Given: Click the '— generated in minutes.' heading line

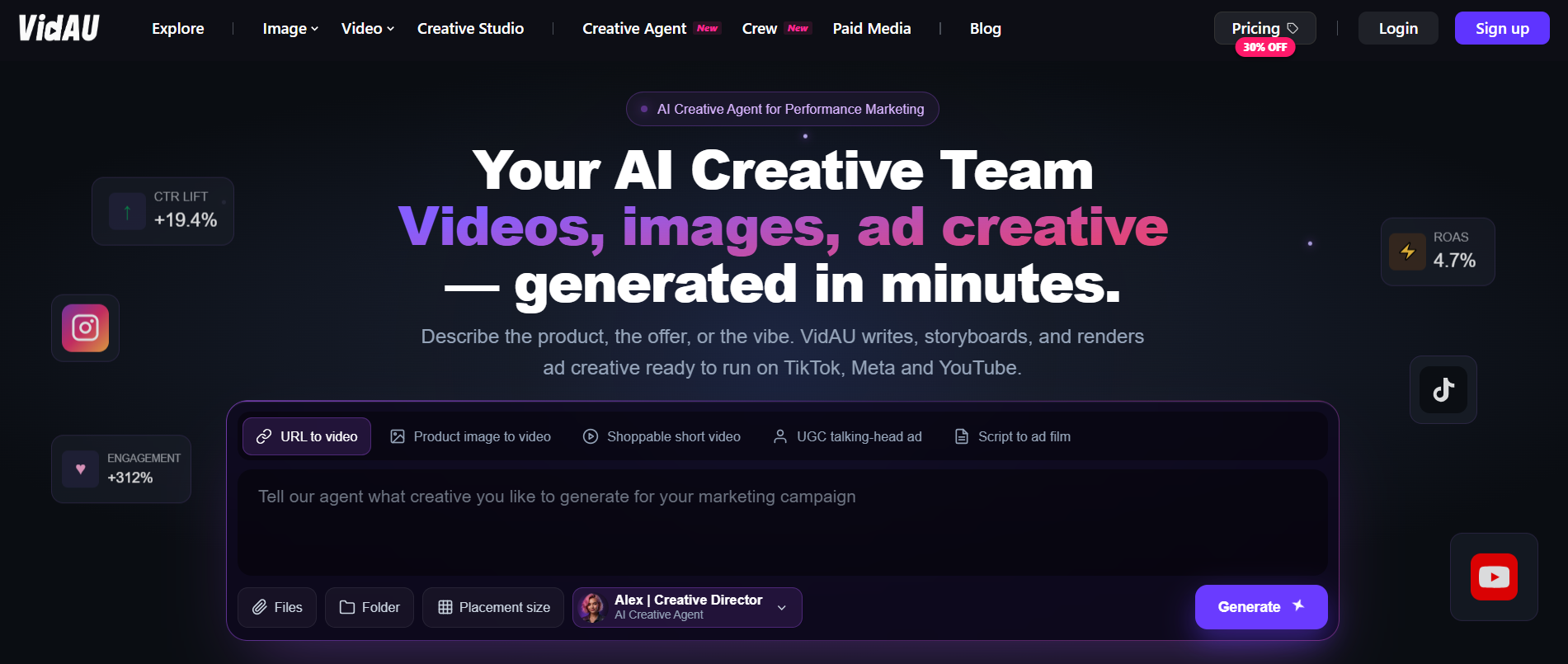Looking at the screenshot, I should tap(783, 284).
